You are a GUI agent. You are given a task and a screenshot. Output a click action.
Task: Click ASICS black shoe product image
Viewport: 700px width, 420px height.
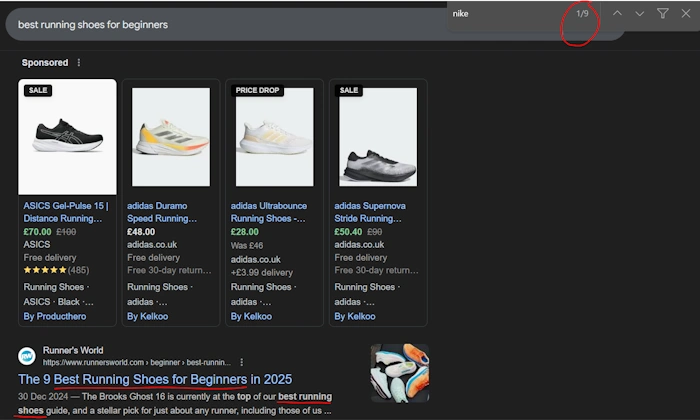point(67,137)
